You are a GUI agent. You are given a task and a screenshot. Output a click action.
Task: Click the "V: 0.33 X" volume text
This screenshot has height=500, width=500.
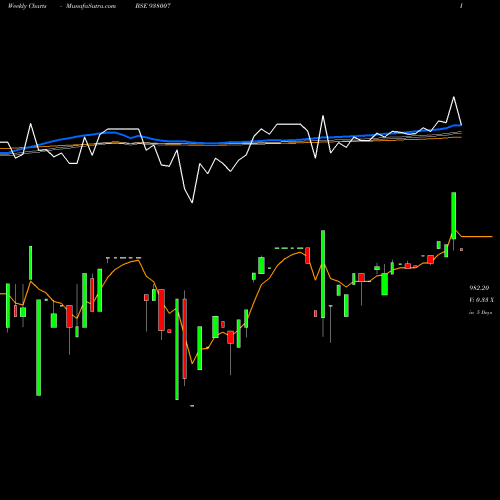481,300
